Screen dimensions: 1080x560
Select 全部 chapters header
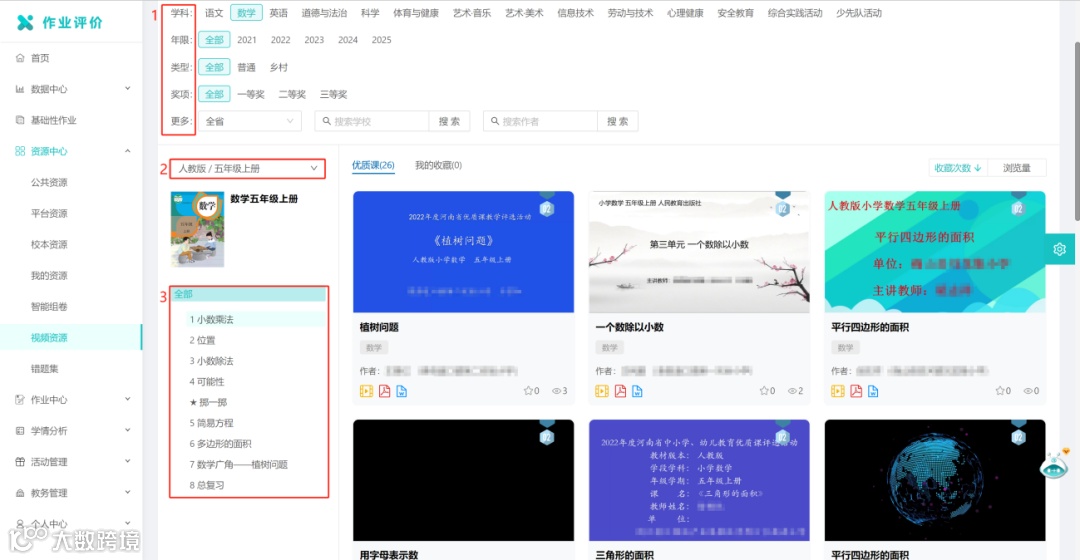point(249,294)
